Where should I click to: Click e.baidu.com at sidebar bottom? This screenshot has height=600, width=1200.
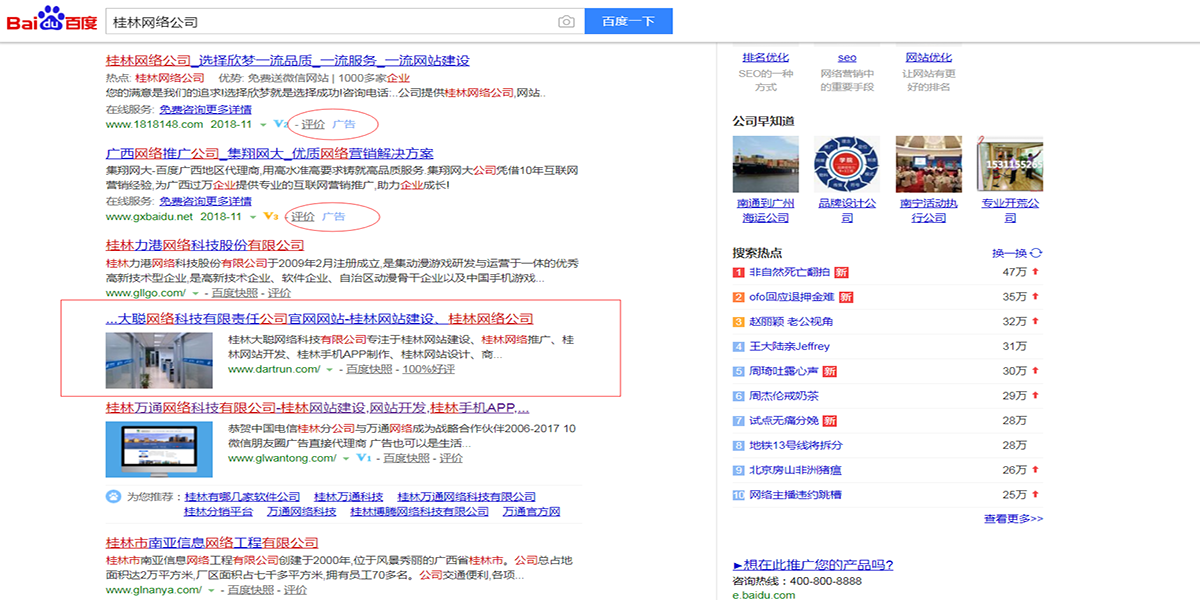(x=764, y=595)
